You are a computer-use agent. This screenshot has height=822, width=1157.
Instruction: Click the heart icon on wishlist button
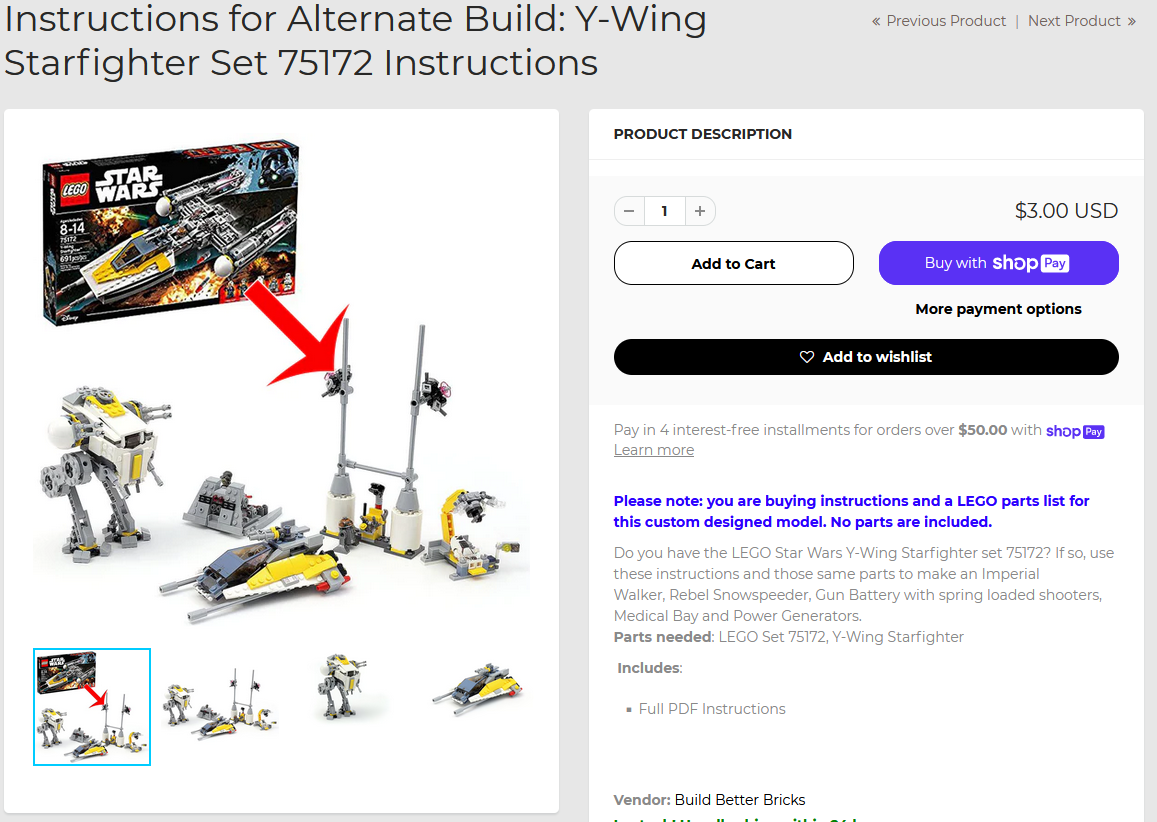click(807, 357)
